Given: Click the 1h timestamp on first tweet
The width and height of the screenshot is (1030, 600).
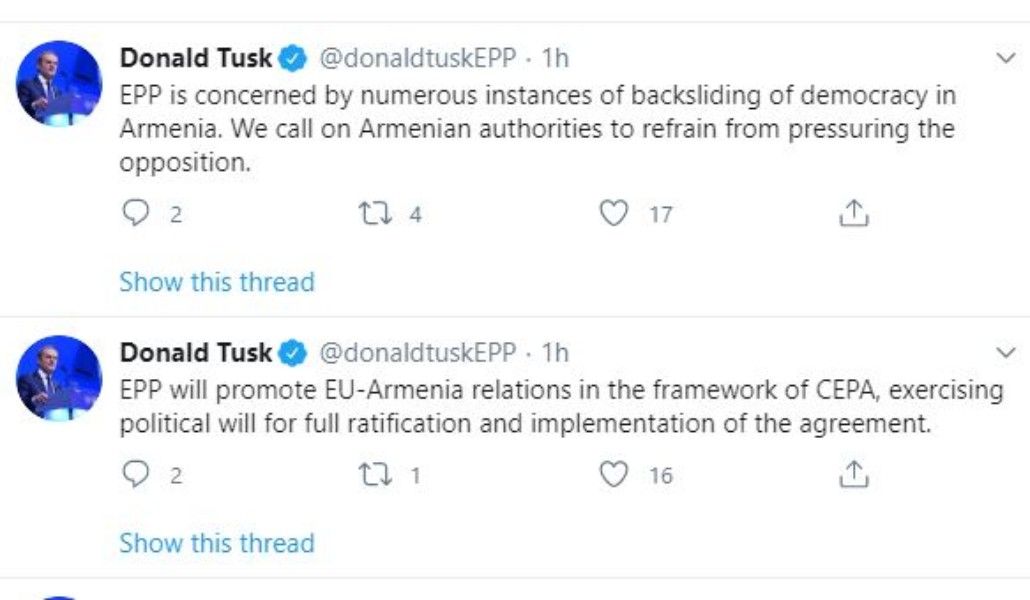Looking at the screenshot, I should coord(555,59).
